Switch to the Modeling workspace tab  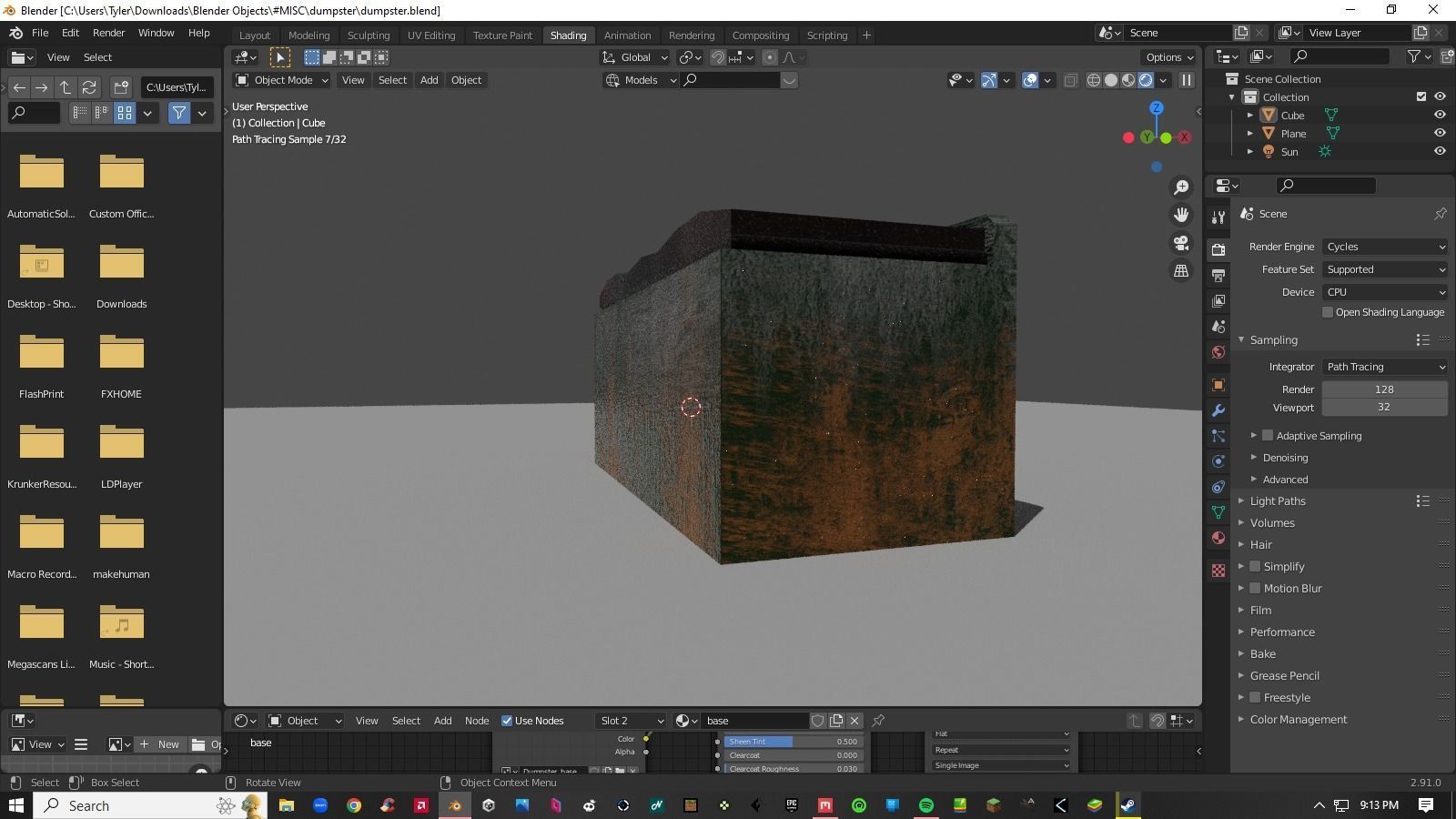(x=308, y=35)
